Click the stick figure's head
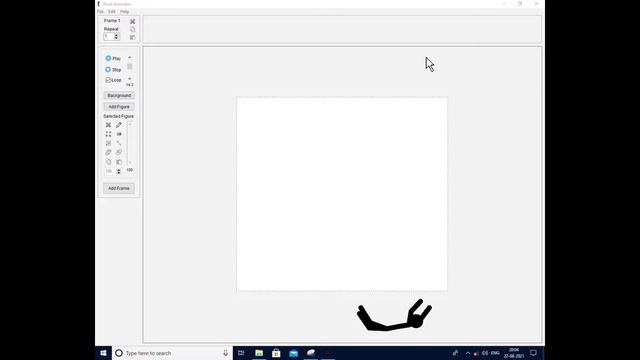The height and width of the screenshot is (360, 640). [x=416, y=322]
